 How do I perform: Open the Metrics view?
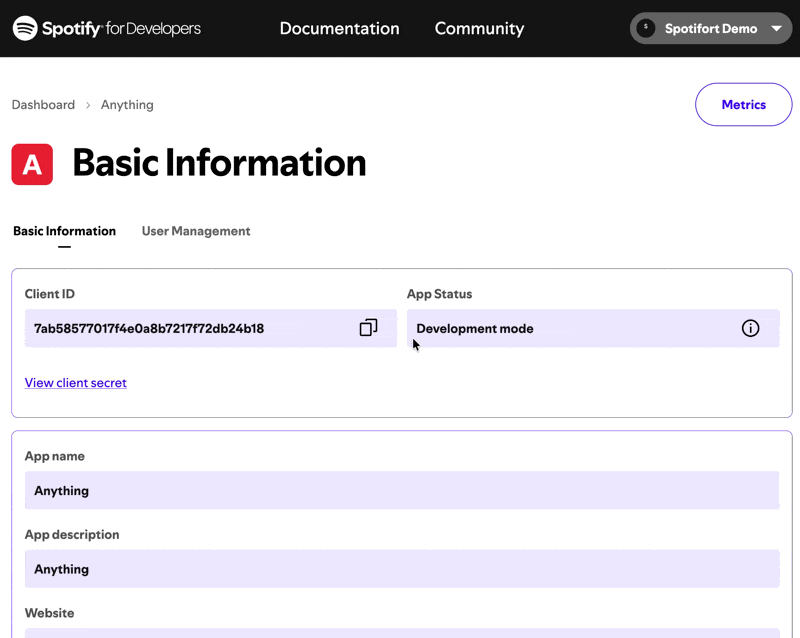(743, 104)
